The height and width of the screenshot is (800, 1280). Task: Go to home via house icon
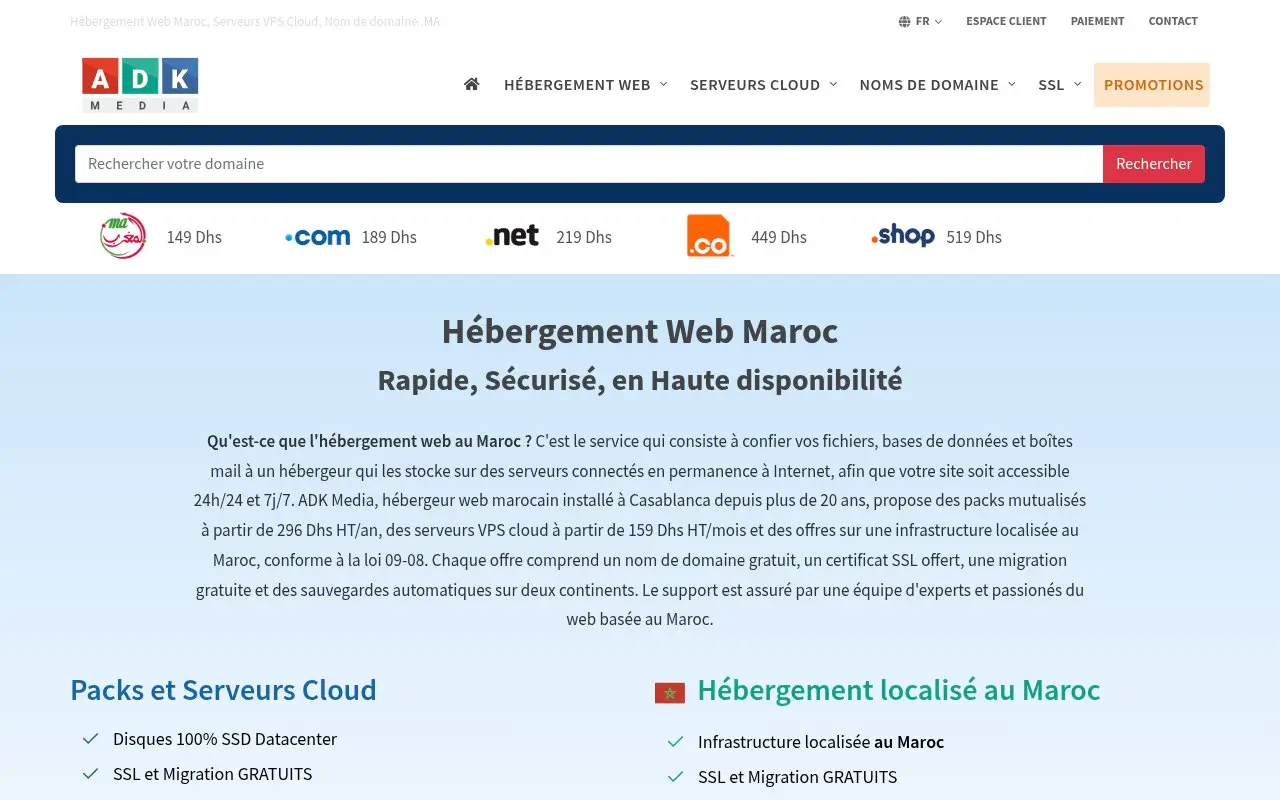click(x=472, y=84)
